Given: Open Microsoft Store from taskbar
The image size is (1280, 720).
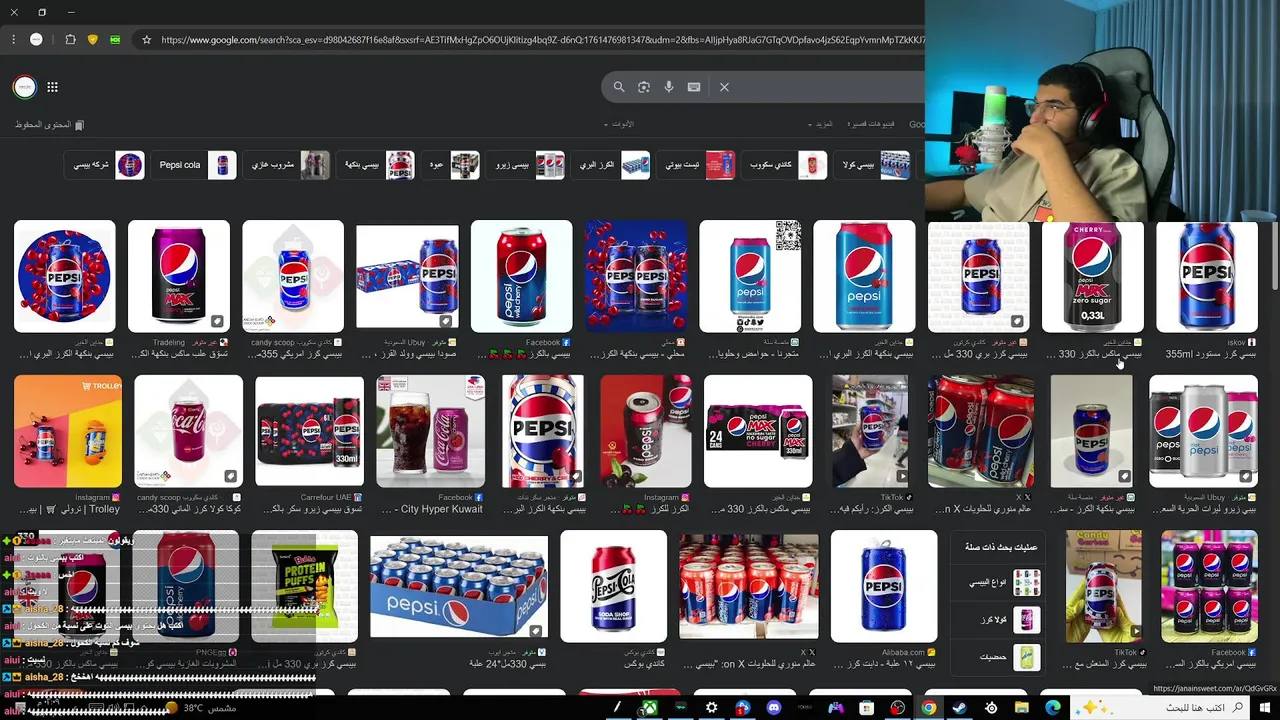Looking at the screenshot, I should pos(866,708).
